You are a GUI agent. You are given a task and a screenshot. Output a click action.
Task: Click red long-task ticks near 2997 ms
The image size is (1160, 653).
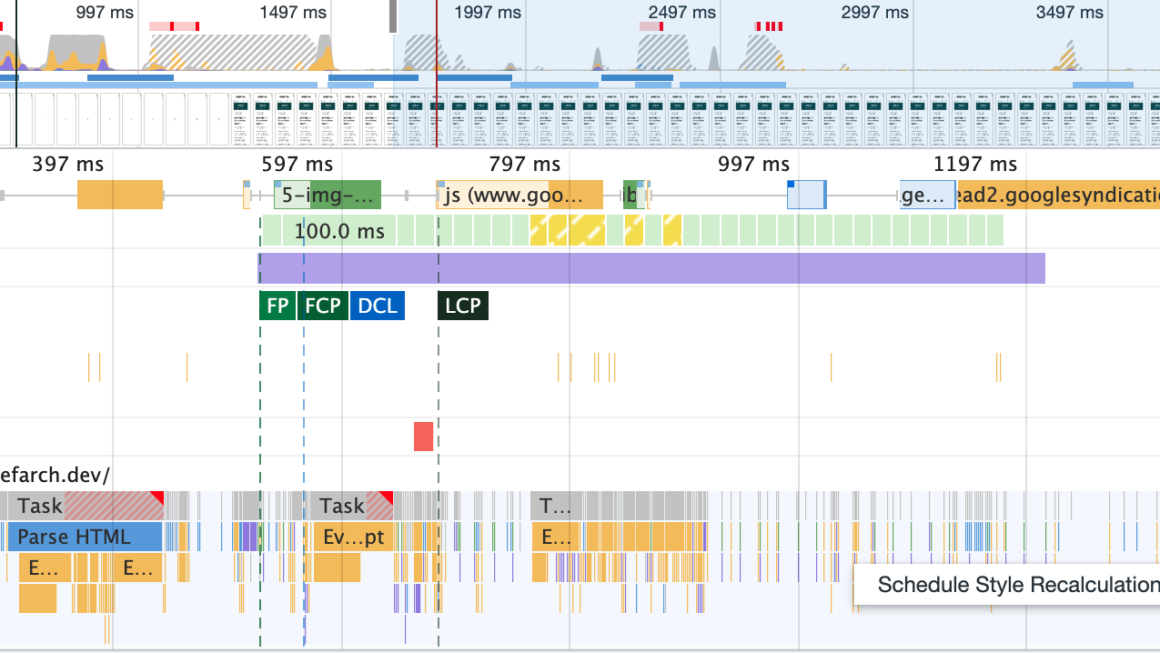[769, 27]
